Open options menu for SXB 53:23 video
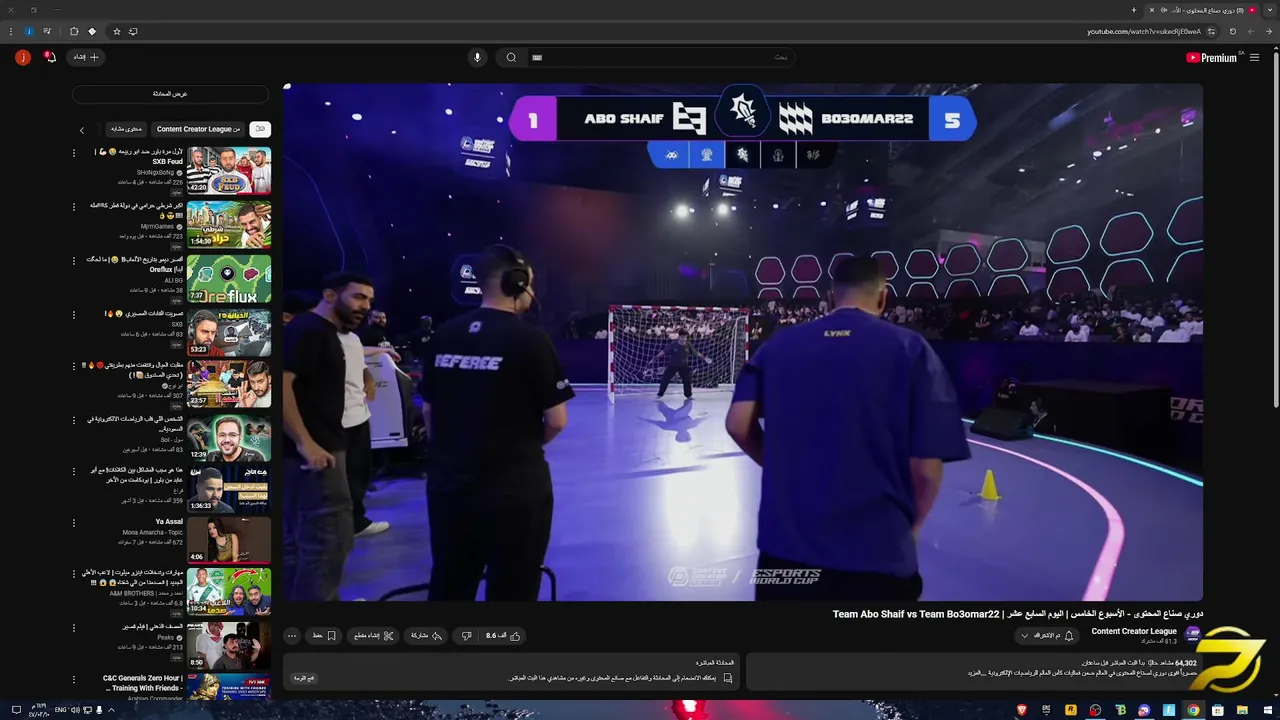The width and height of the screenshot is (1280, 720). (73, 315)
